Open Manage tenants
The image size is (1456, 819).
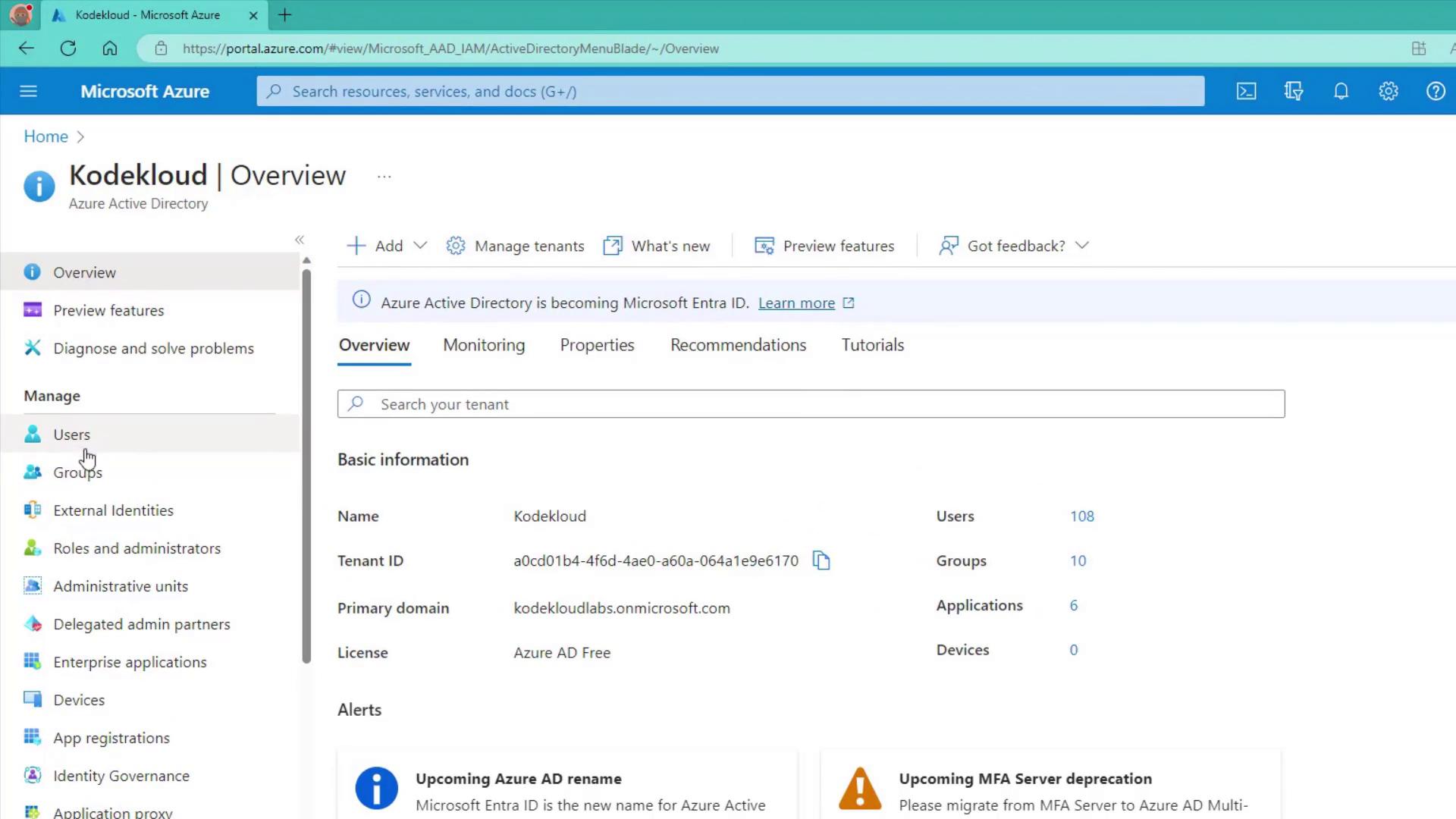pyautogui.click(x=516, y=246)
